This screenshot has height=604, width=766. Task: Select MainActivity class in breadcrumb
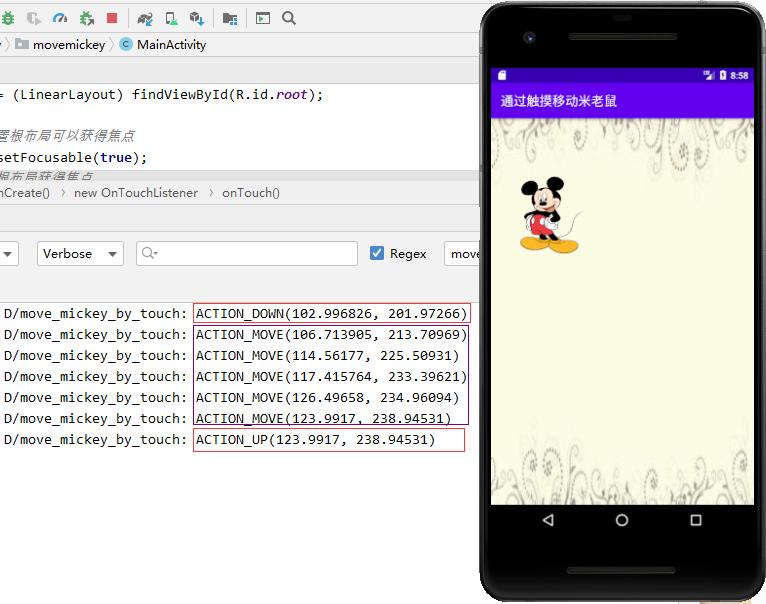click(163, 44)
